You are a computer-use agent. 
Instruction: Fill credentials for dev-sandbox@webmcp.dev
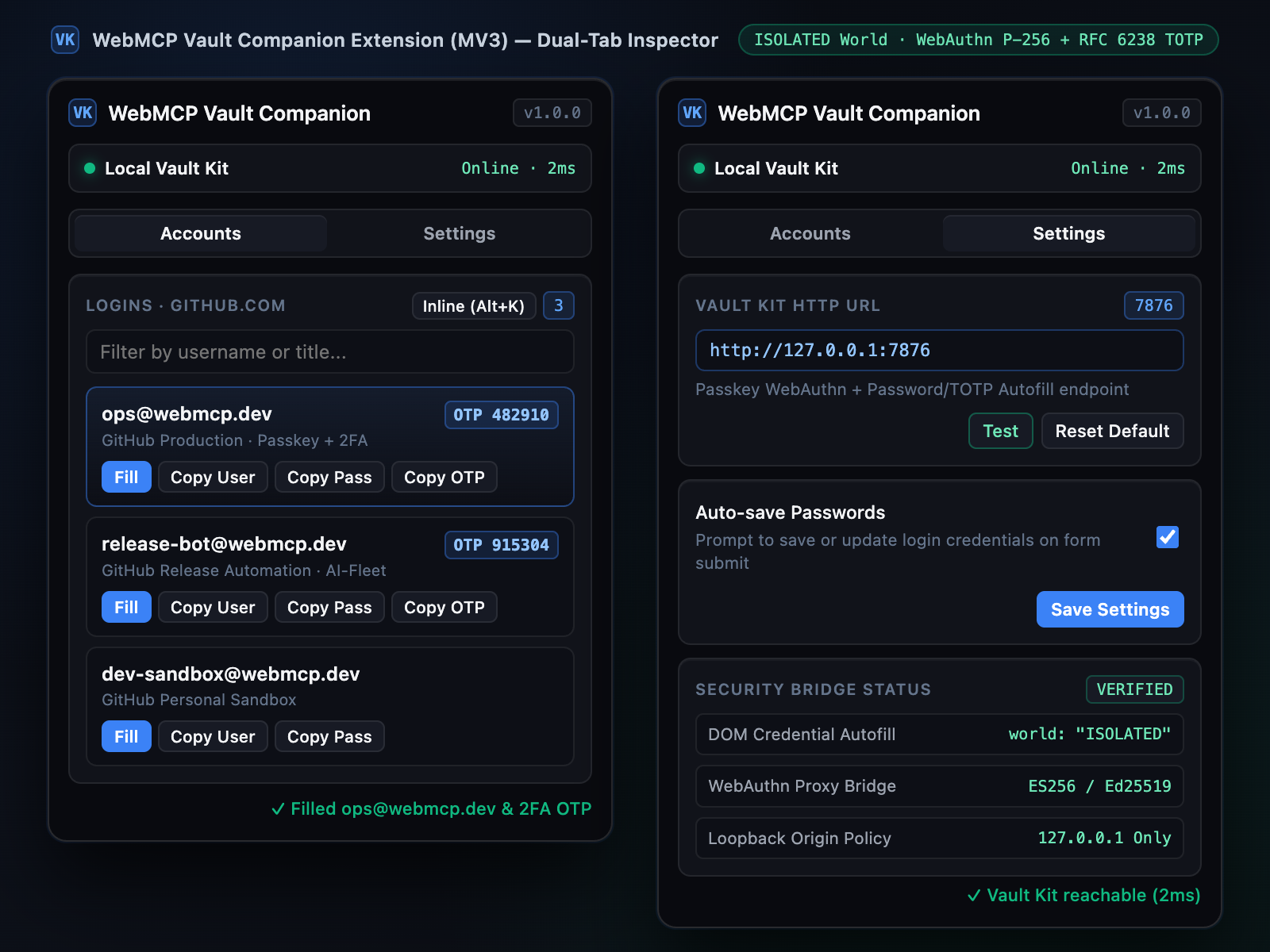click(126, 736)
